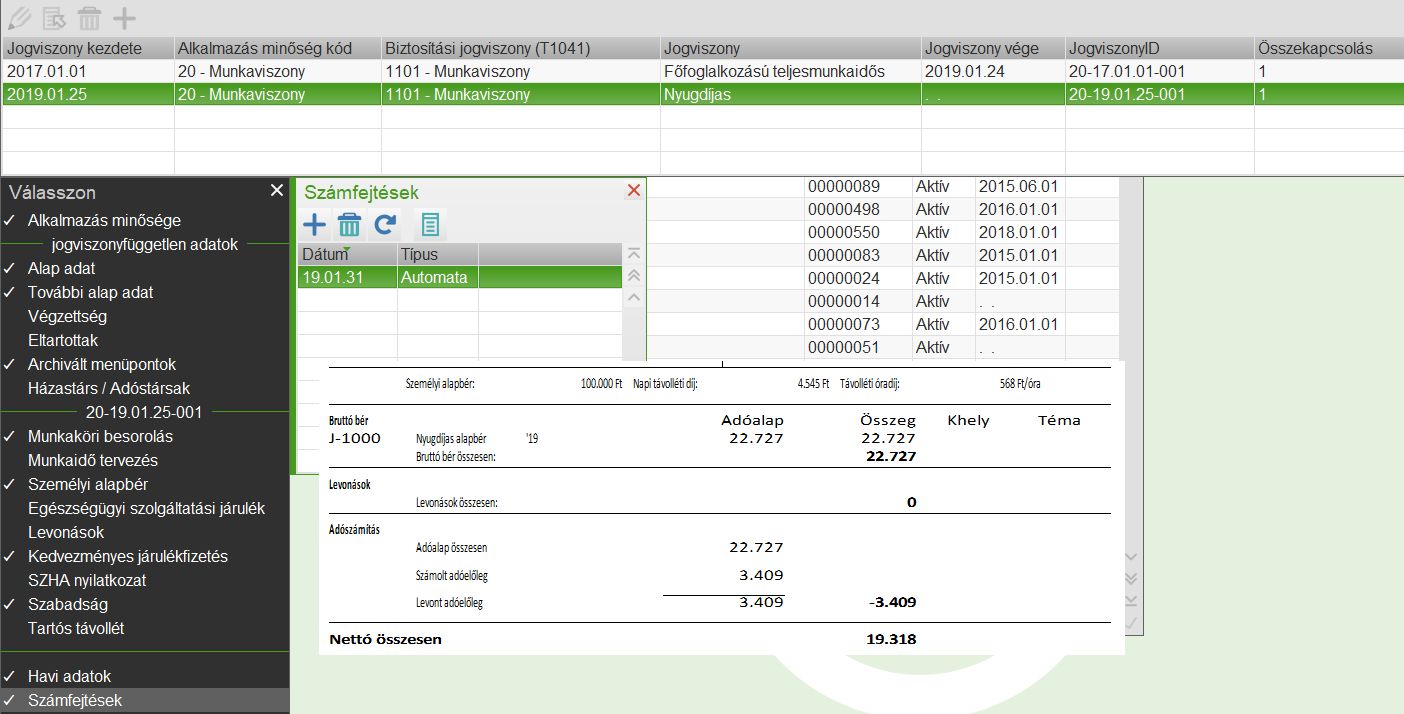Delete payroll entry with blue trash icon

(349, 224)
